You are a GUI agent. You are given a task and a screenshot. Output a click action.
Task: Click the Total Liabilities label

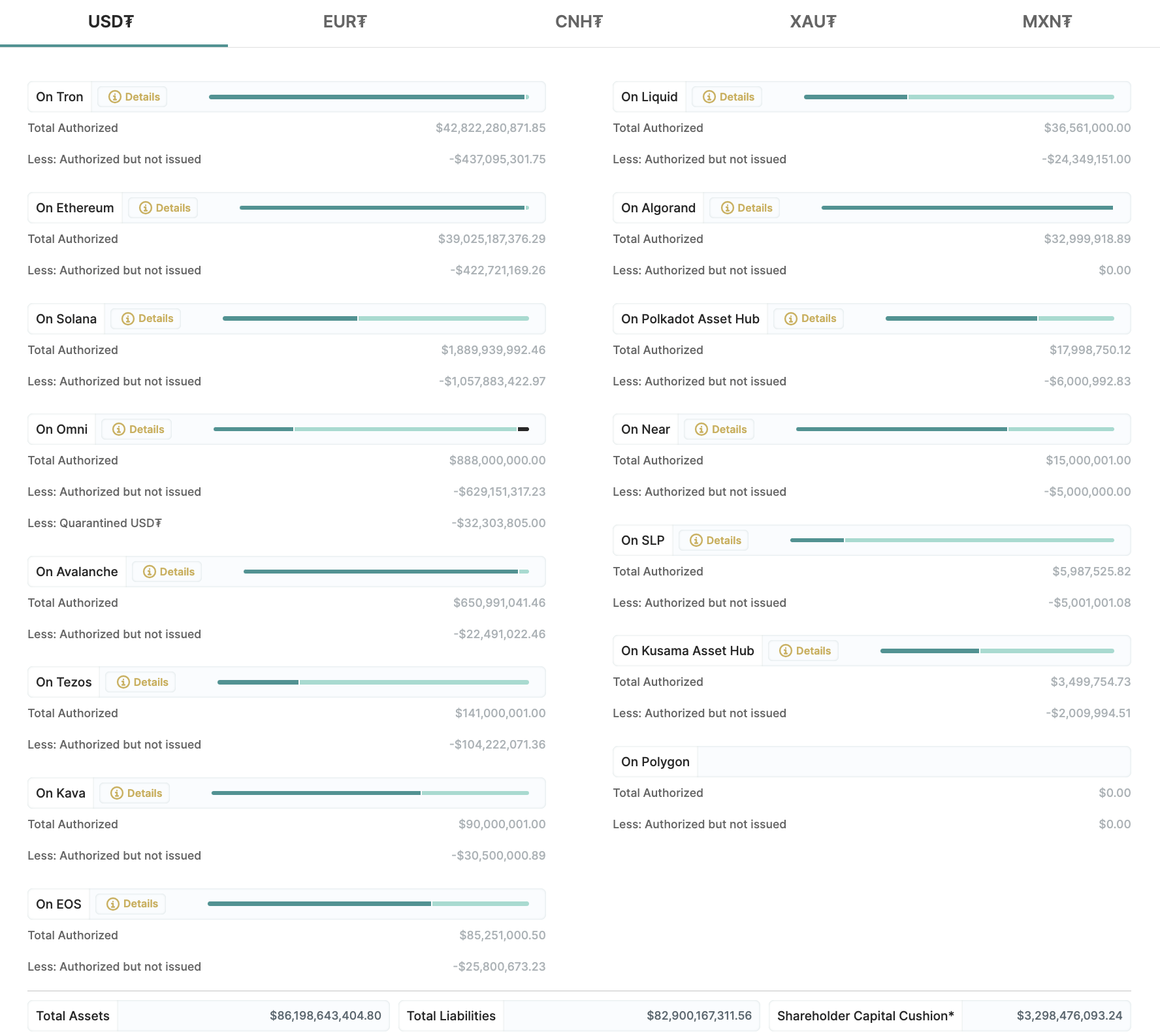pyautogui.click(x=451, y=1016)
